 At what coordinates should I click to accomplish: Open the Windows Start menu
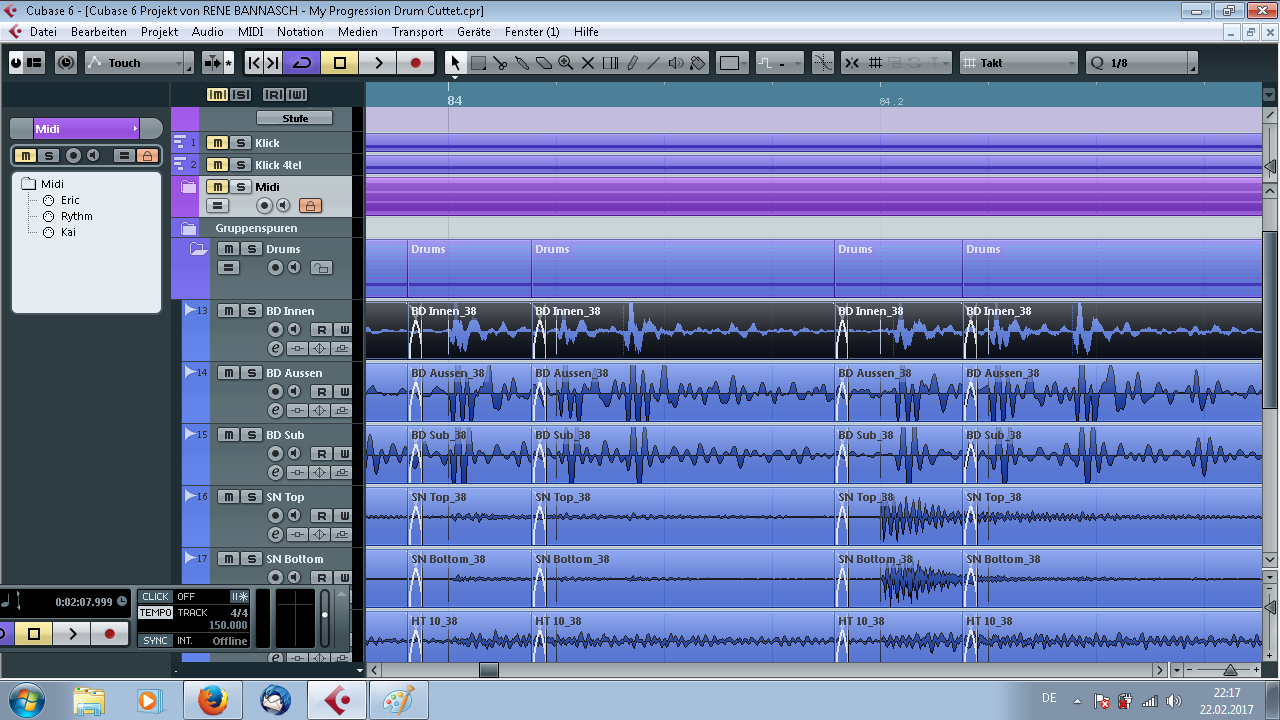pos(27,700)
